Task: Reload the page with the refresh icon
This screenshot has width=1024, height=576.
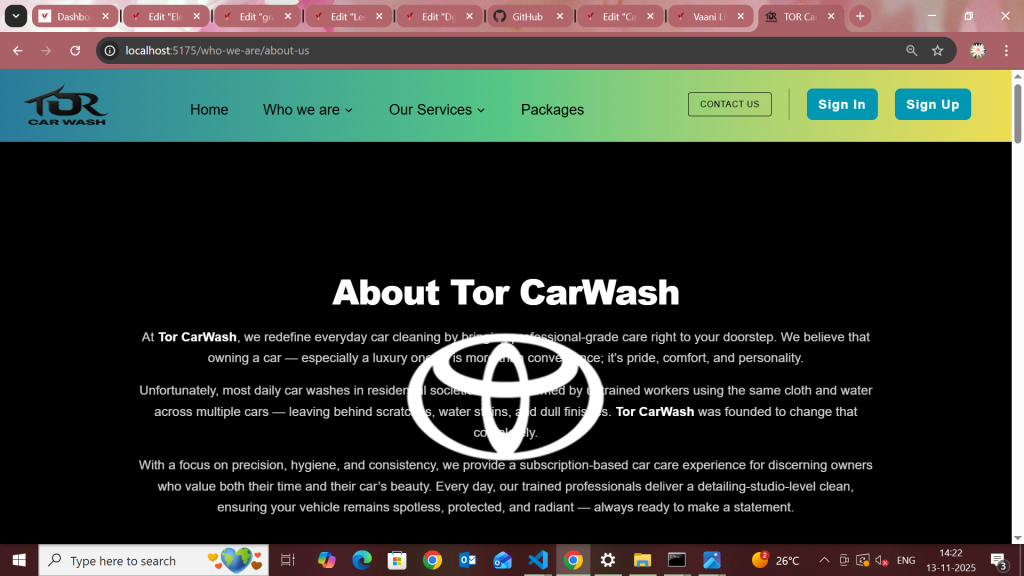Action: (x=75, y=50)
